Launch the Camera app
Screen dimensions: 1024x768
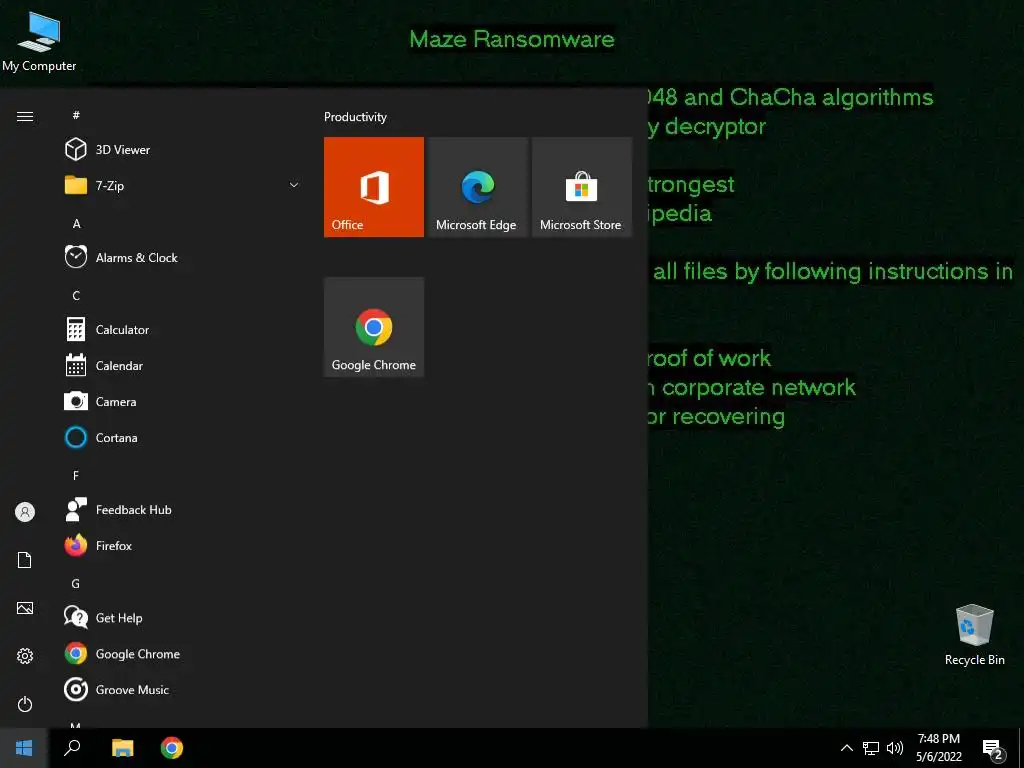pyautogui.click(x=182, y=401)
